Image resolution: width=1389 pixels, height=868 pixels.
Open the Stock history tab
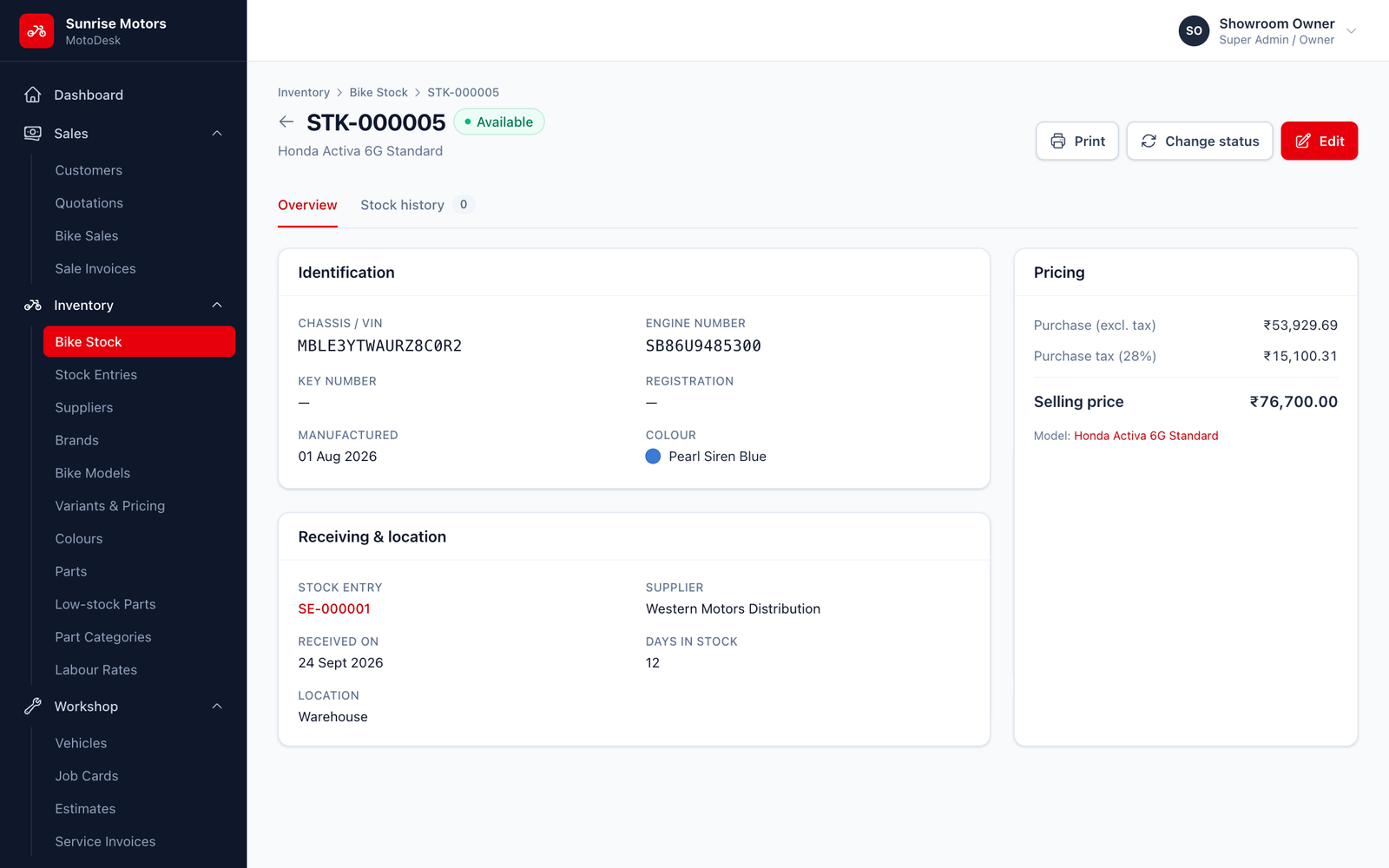click(418, 206)
